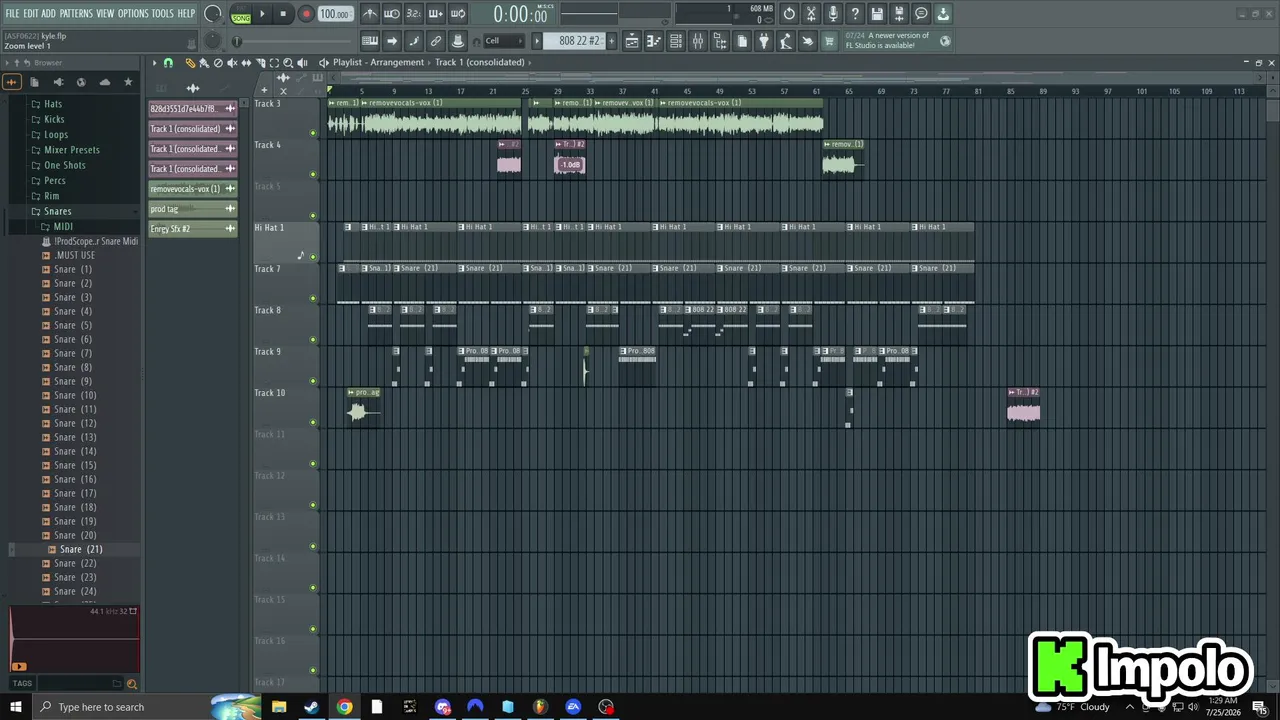Toggle the mute switch for Track 4
The width and height of the screenshot is (1280, 720).
click(313, 174)
